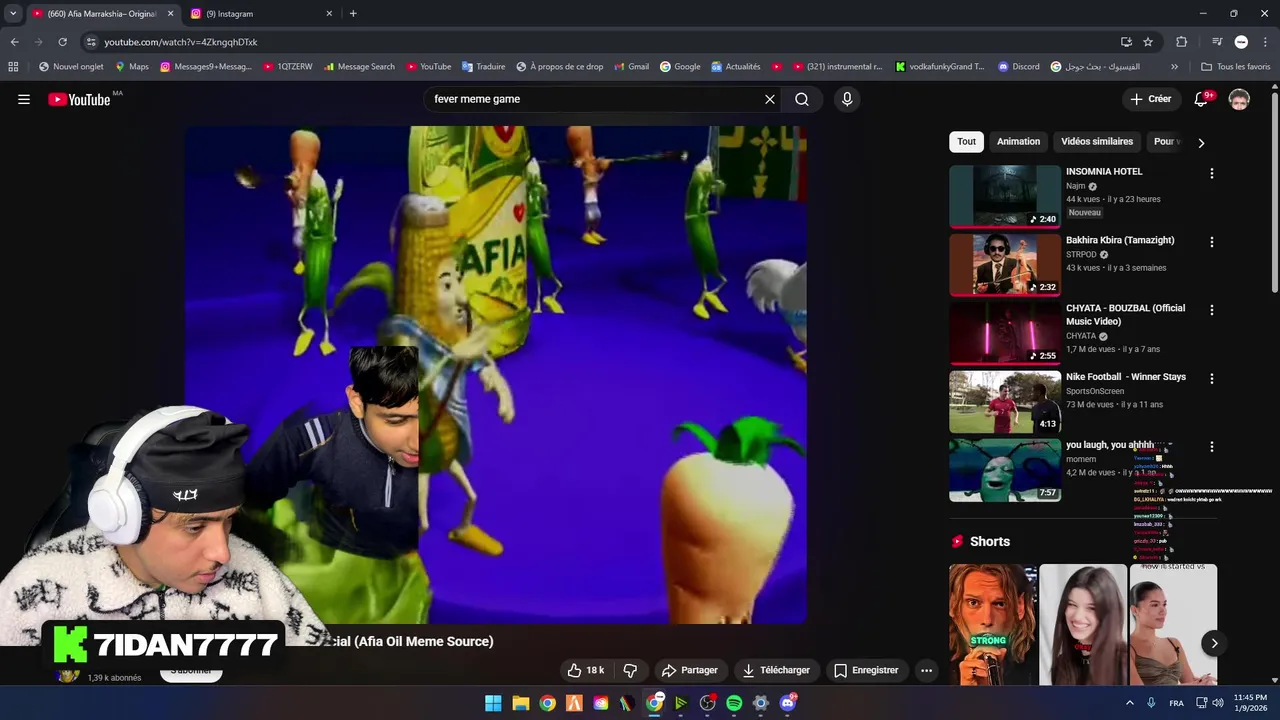Open the tab search dropdown in Chrome
Viewport: 1280px width, 720px height.
click(13, 13)
